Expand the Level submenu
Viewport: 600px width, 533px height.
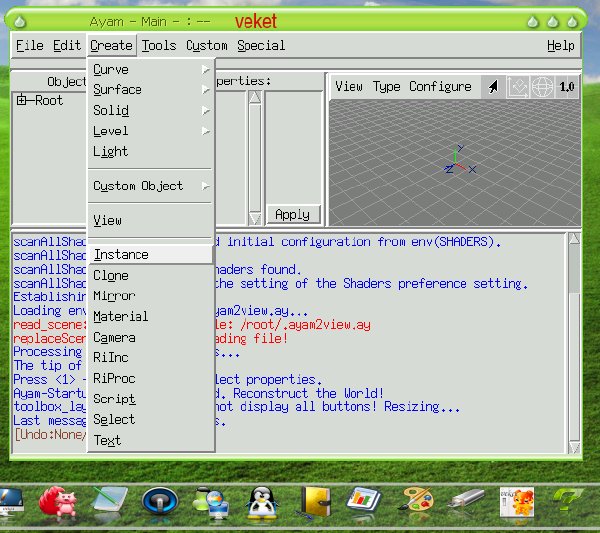150,131
